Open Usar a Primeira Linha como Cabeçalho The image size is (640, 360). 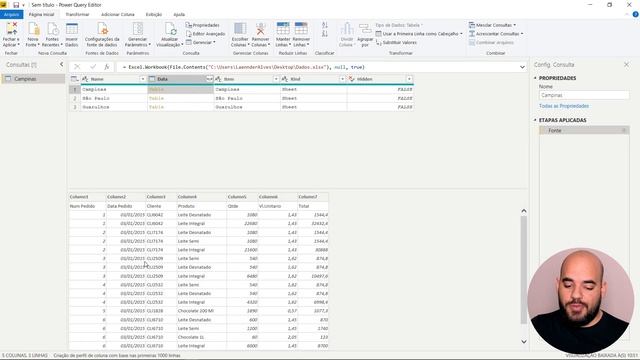pyautogui.click(x=419, y=34)
